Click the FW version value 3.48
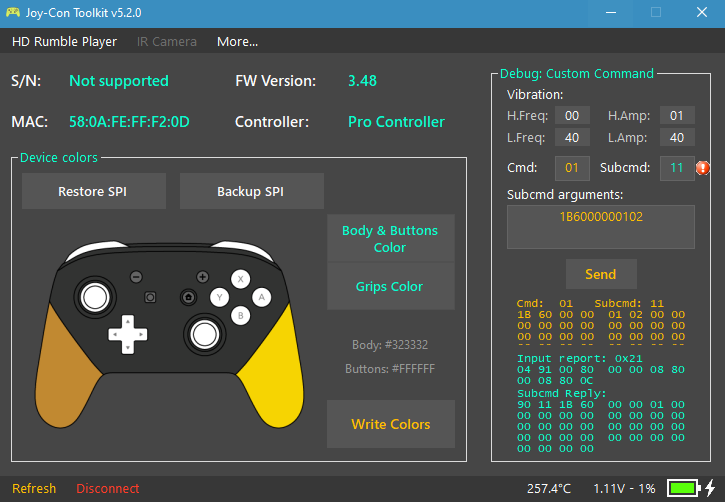725x502 pixels. click(362, 81)
